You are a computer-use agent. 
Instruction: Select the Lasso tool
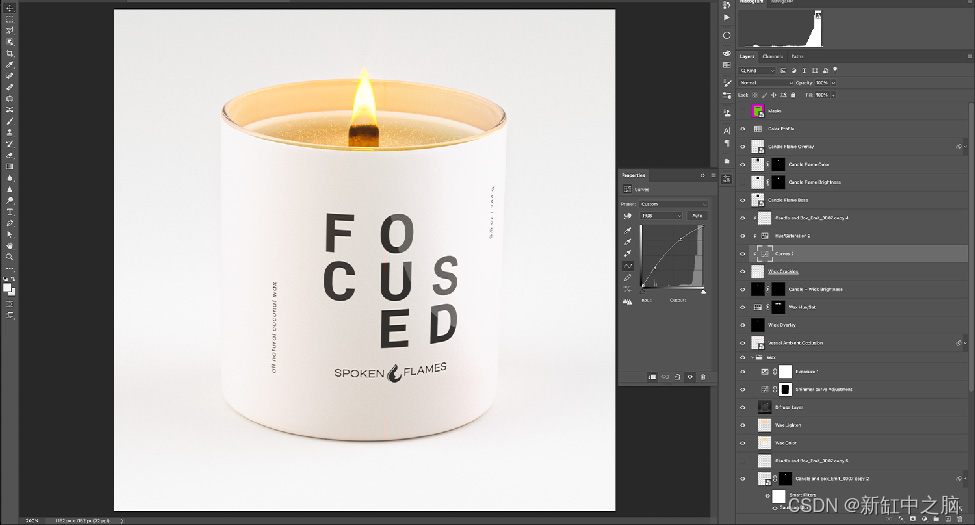9,30
